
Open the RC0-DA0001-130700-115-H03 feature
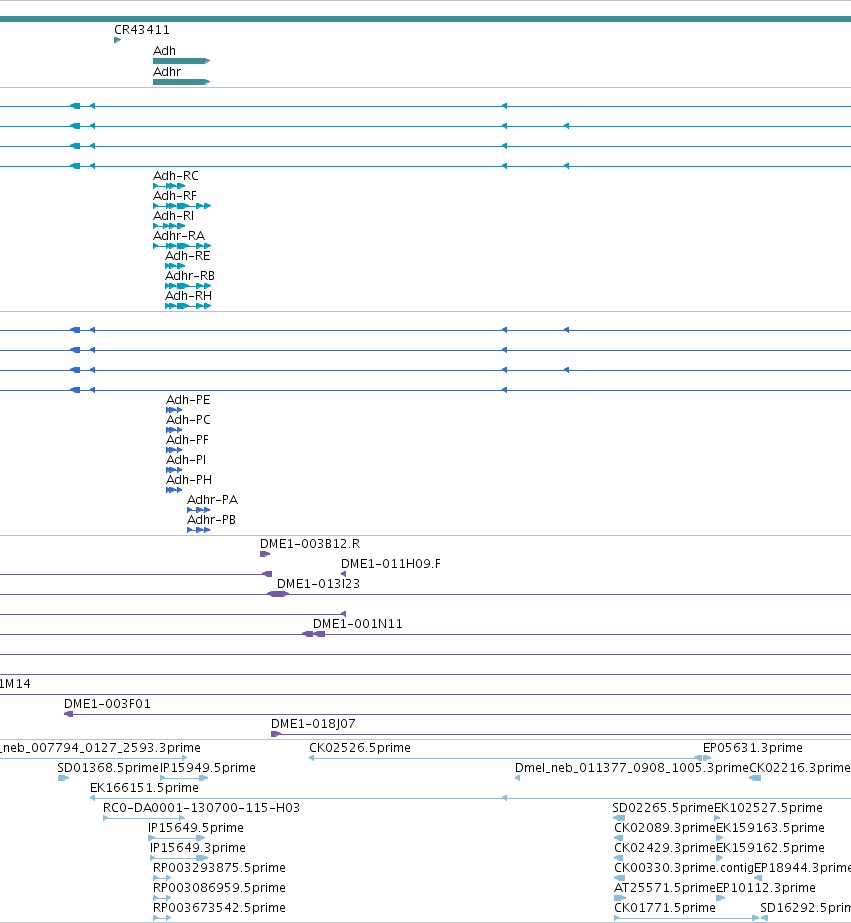pos(144,818)
